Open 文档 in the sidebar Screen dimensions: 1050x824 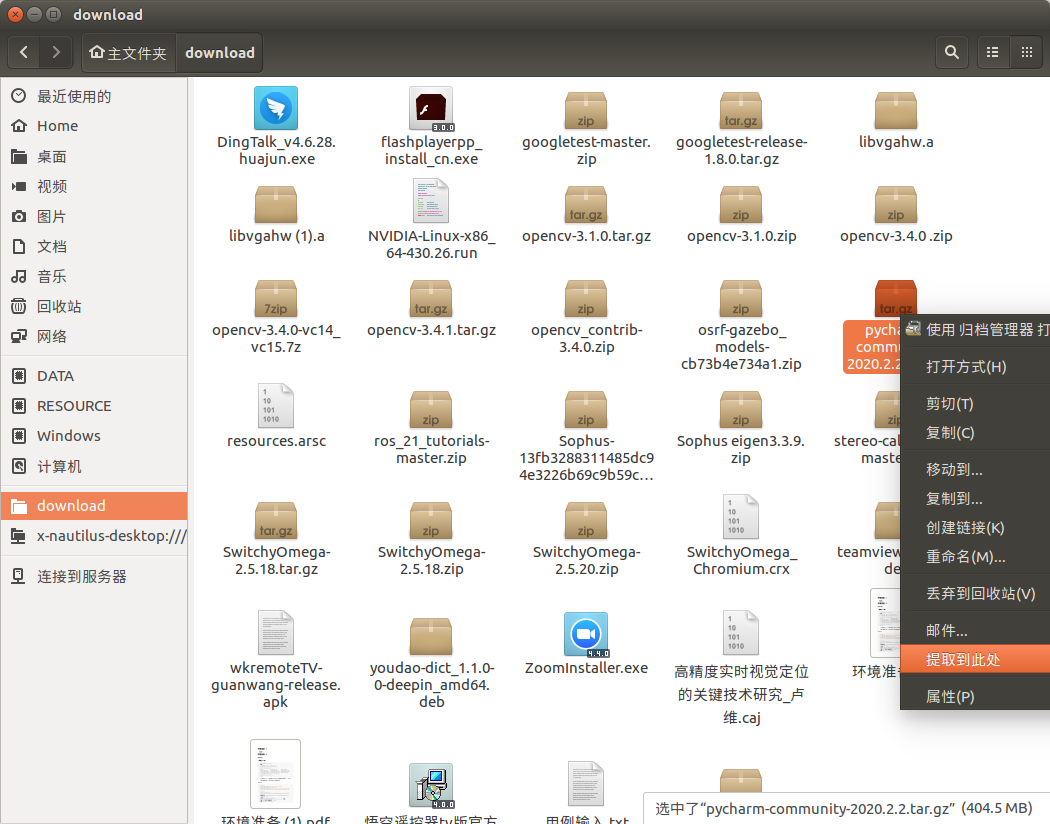94,246
